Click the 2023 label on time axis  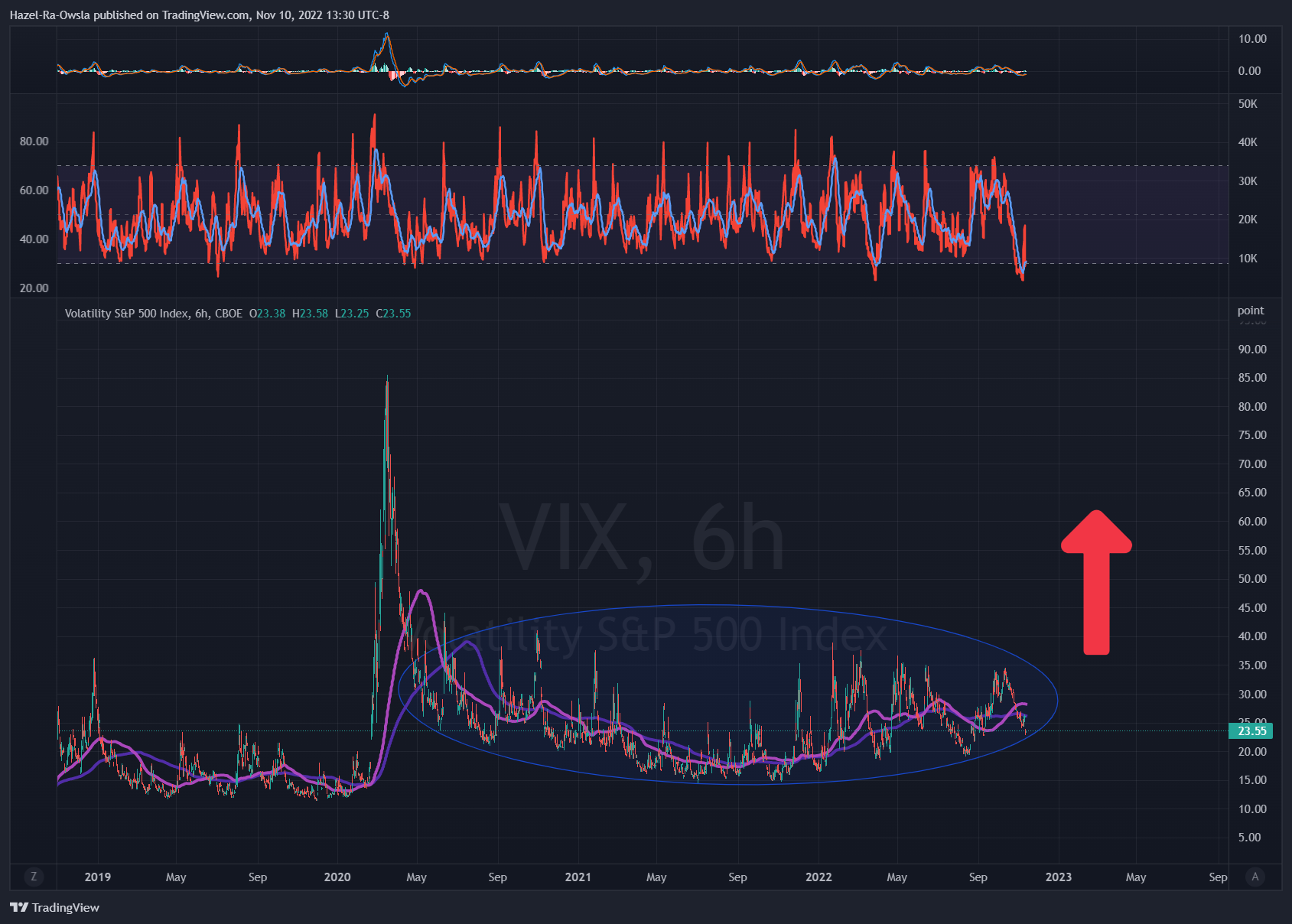pos(1059,877)
